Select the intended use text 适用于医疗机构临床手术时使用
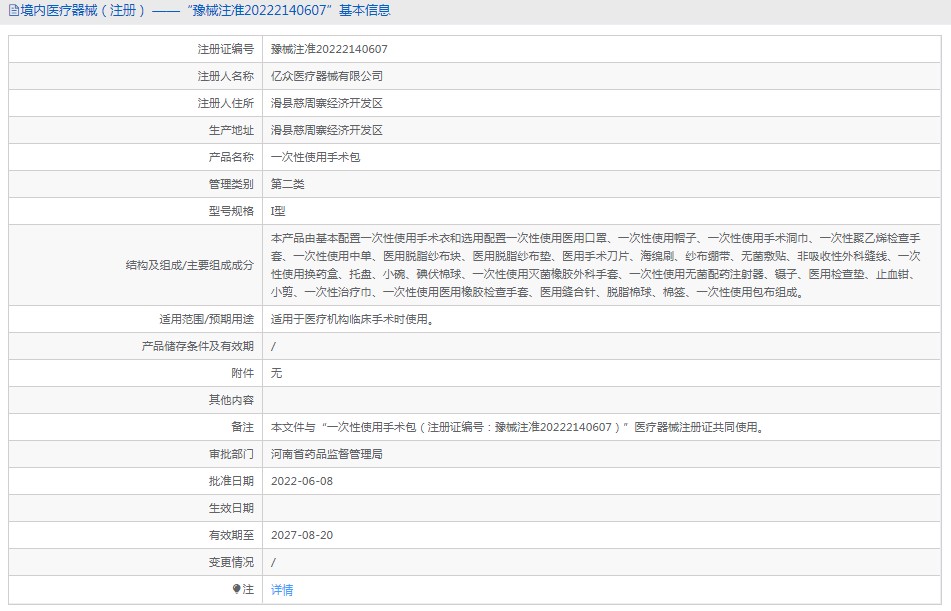The image size is (951, 611). [x=353, y=319]
